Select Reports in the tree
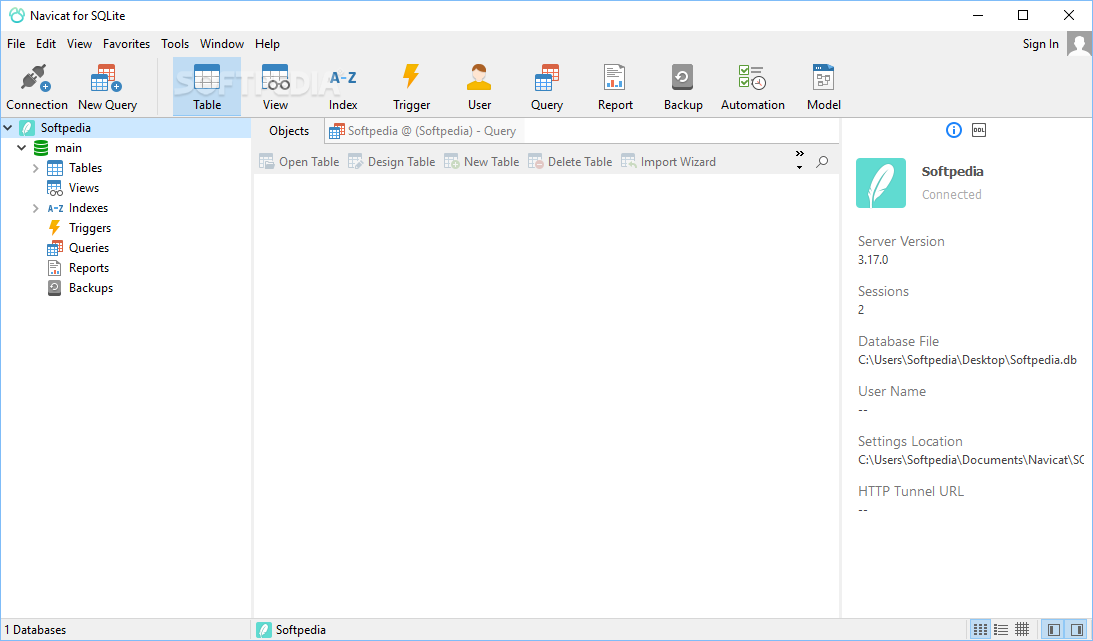1093x641 pixels. click(89, 268)
